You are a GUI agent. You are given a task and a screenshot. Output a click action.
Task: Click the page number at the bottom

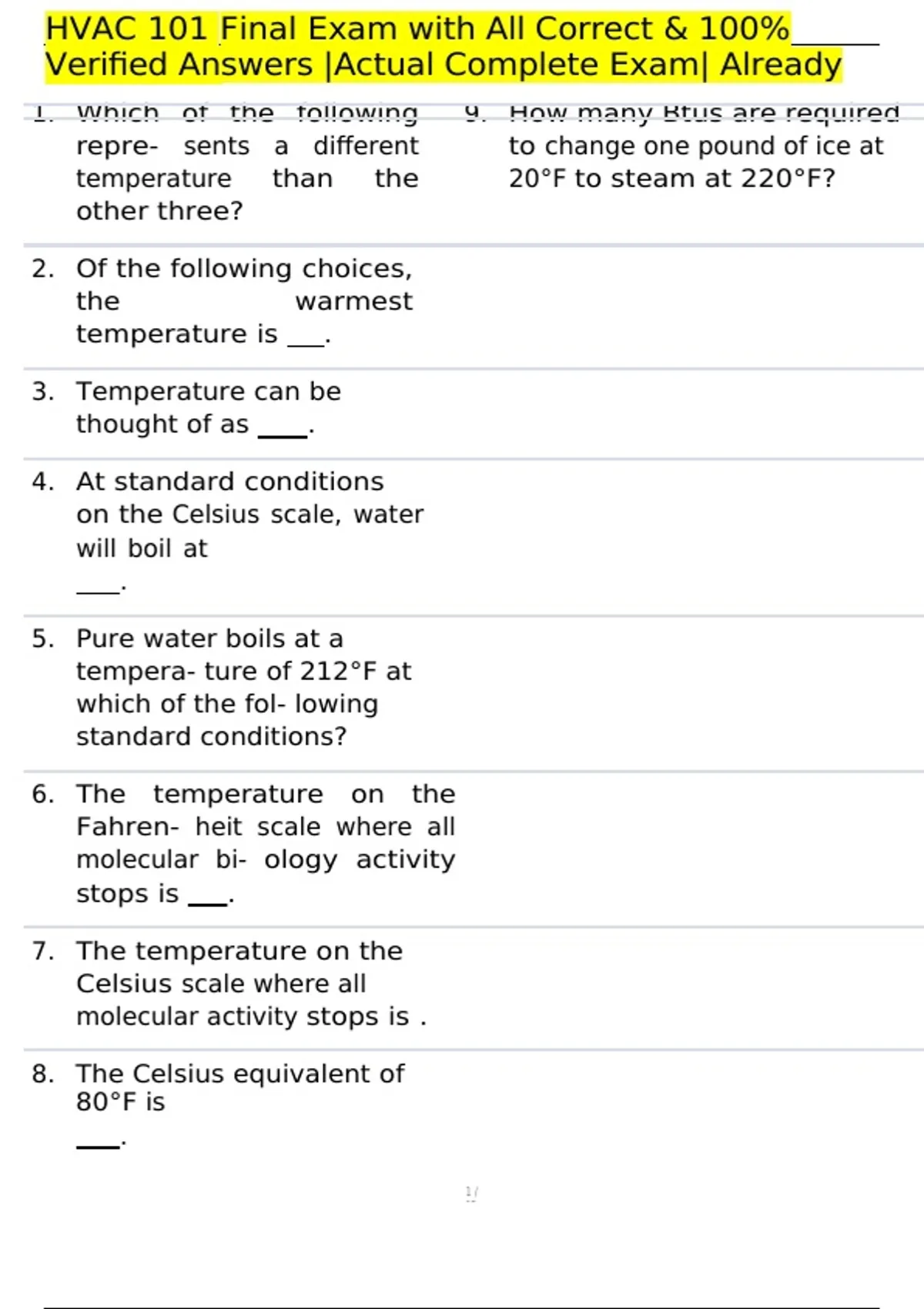pos(471,1193)
